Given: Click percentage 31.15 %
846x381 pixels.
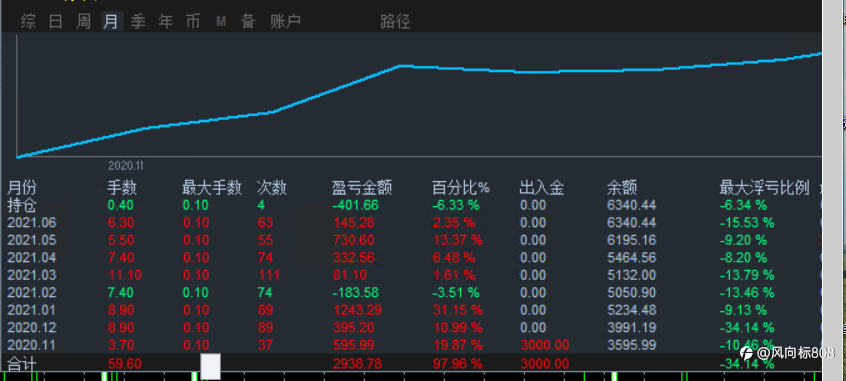Looking at the screenshot, I should pos(458,310).
